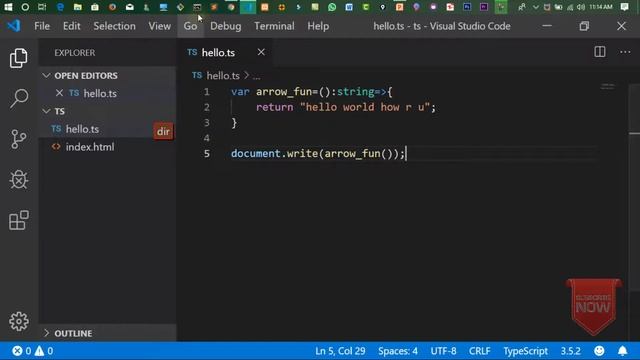Click the editor vertical scrollbar marker
This screenshot has width=640, height=360.
(634, 133)
